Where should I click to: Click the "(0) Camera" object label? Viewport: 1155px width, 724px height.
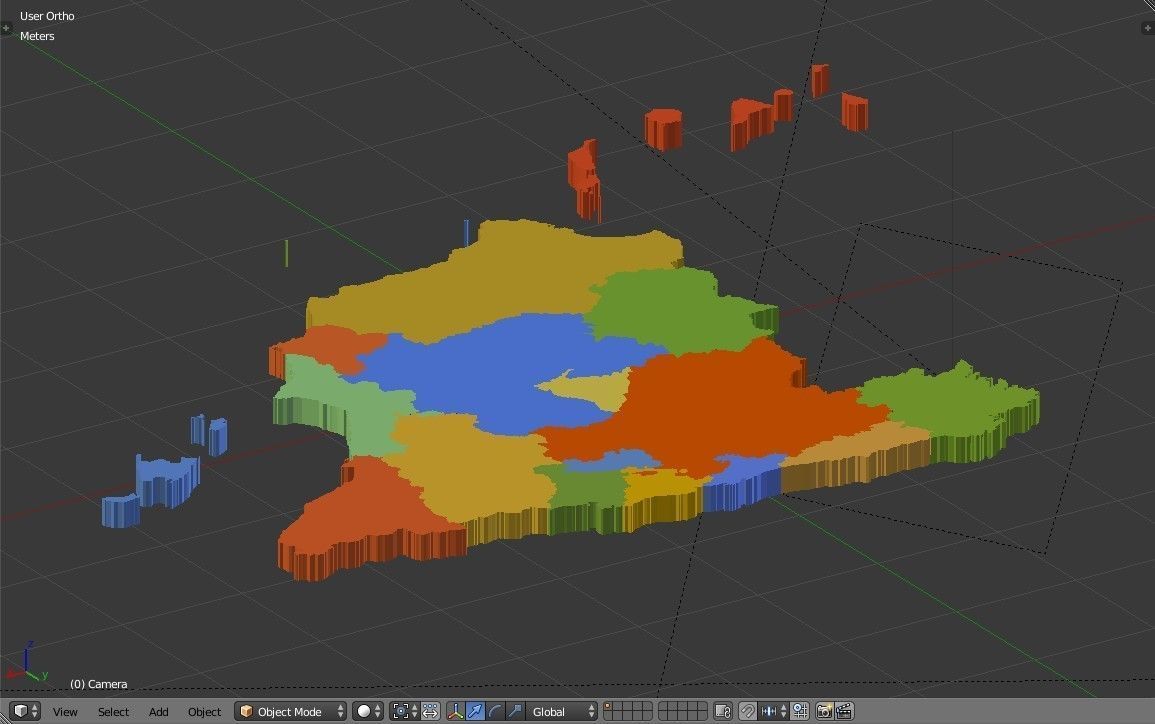pos(99,684)
